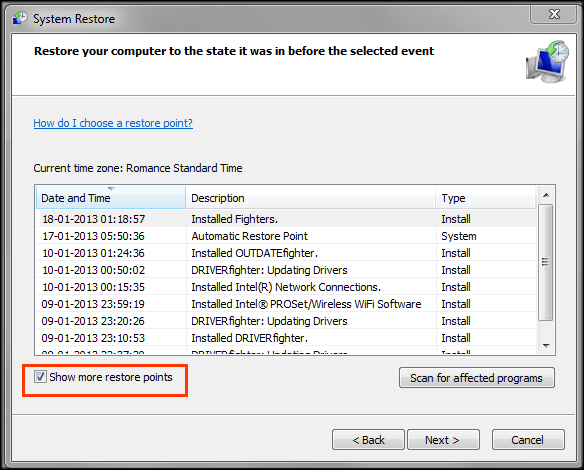The height and width of the screenshot is (470, 584).
Task: Close the System Restore window
Action: 554,14
